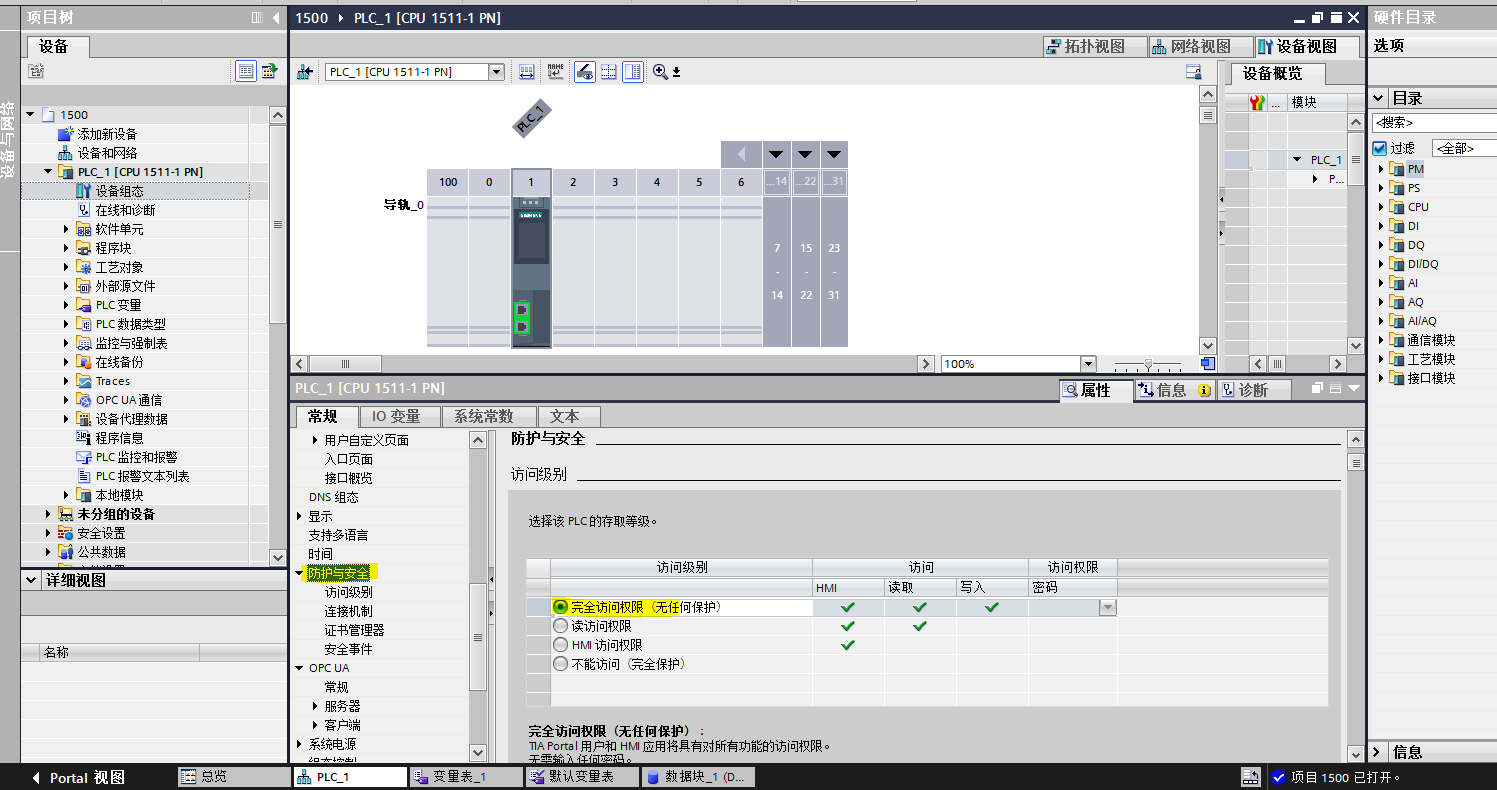Expand the 系统电源 properties node
1497x790 pixels.
point(299,744)
